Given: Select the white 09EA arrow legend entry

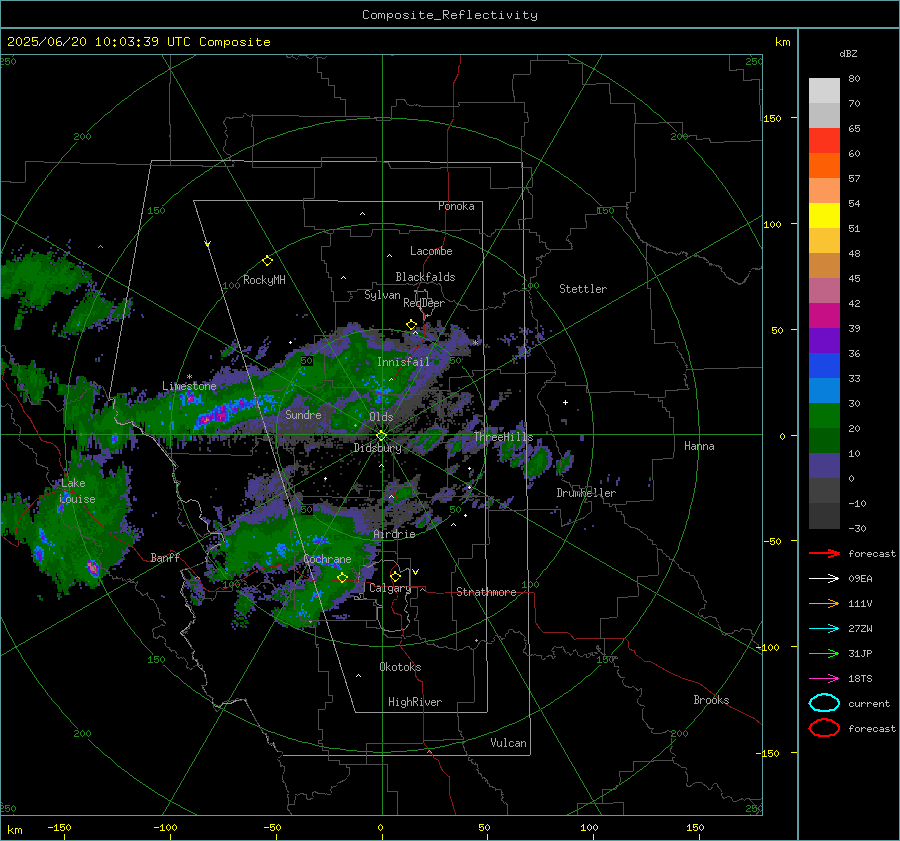Looking at the screenshot, I should [x=824, y=579].
